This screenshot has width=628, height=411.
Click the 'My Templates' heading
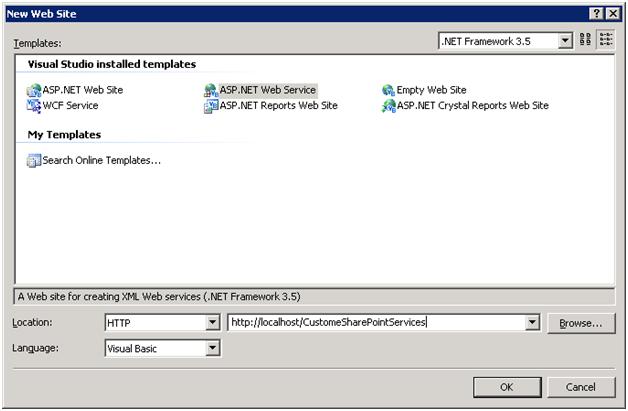point(64,135)
